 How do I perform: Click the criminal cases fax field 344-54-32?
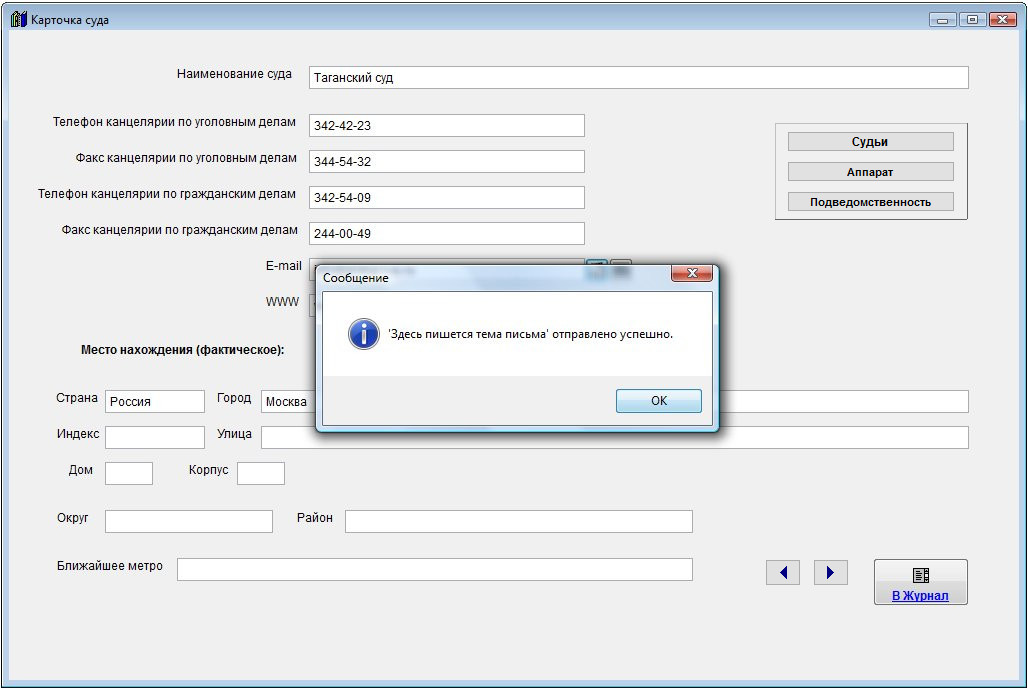tap(446, 161)
